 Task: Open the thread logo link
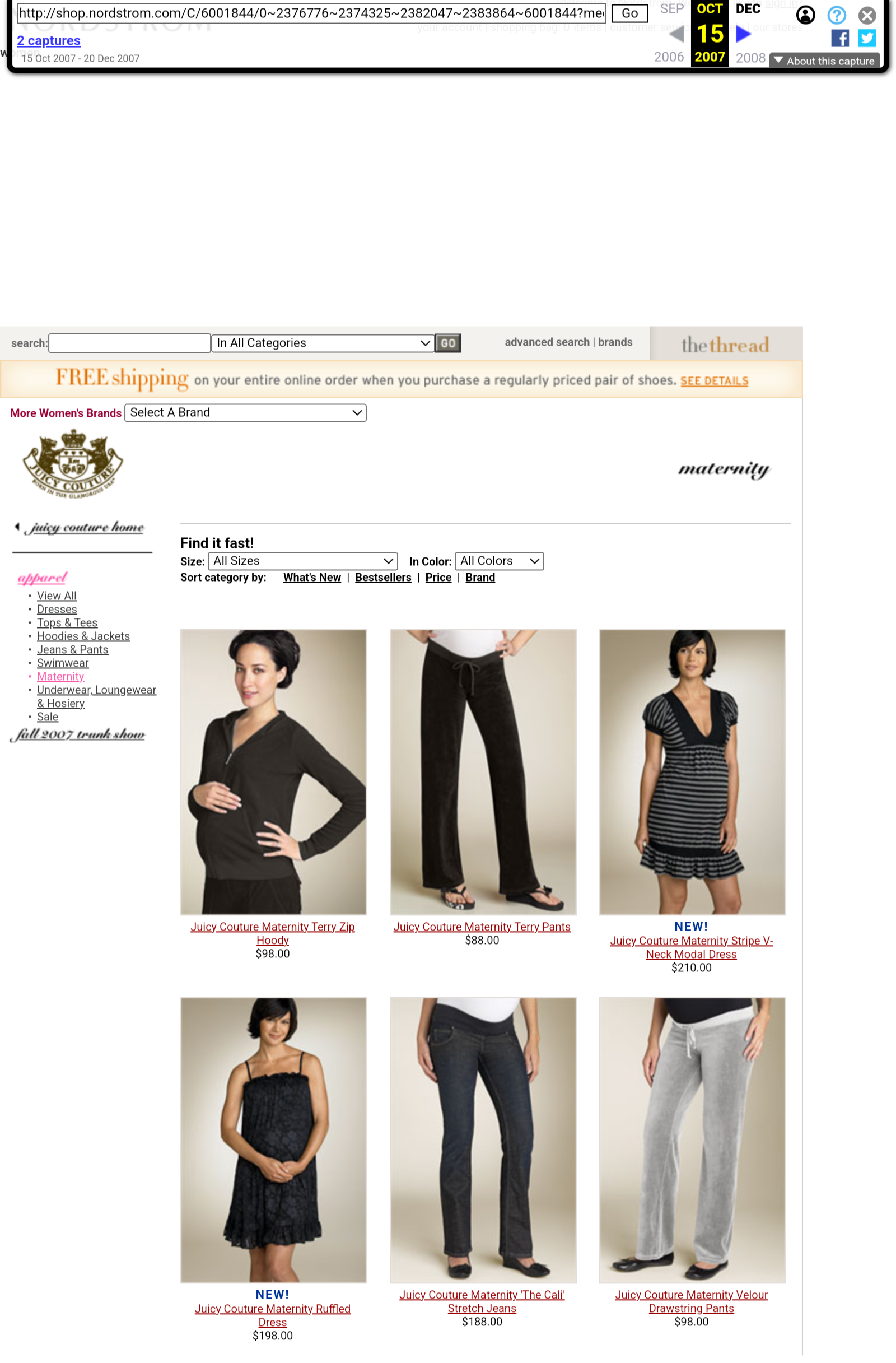[x=725, y=345]
